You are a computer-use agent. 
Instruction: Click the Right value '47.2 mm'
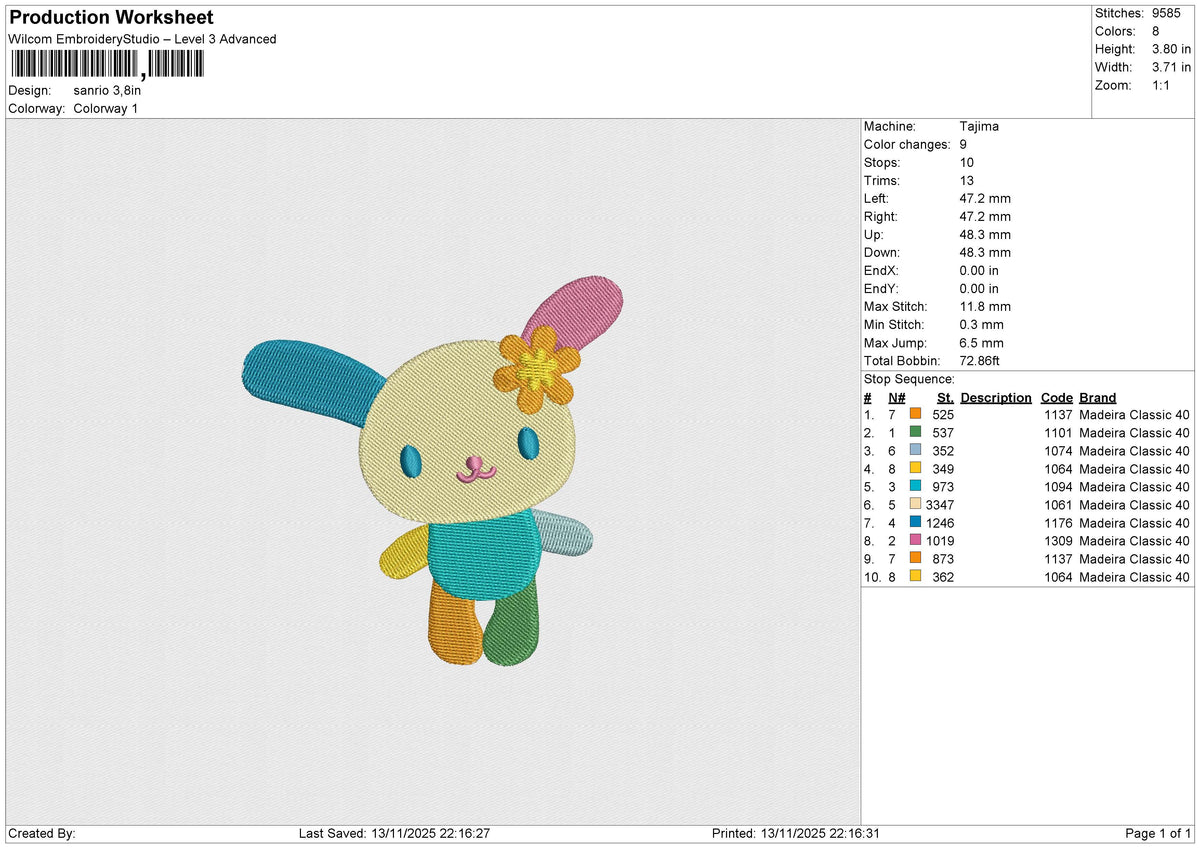(985, 216)
